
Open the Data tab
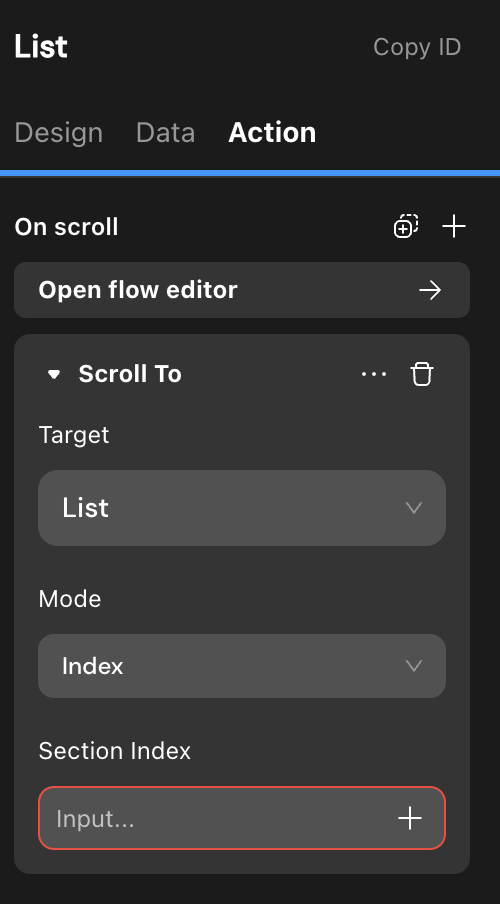click(166, 133)
